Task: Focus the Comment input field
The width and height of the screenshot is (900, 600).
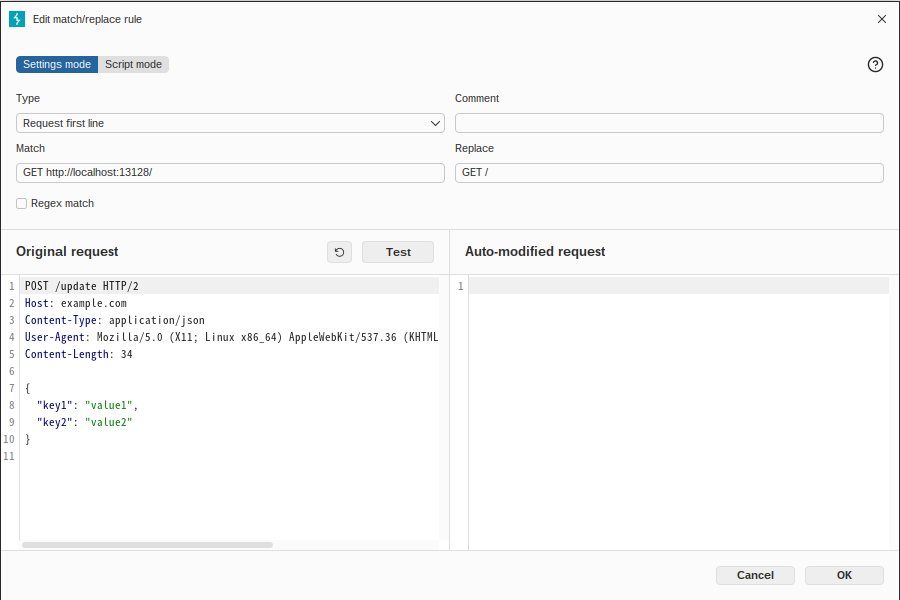Action: (669, 123)
